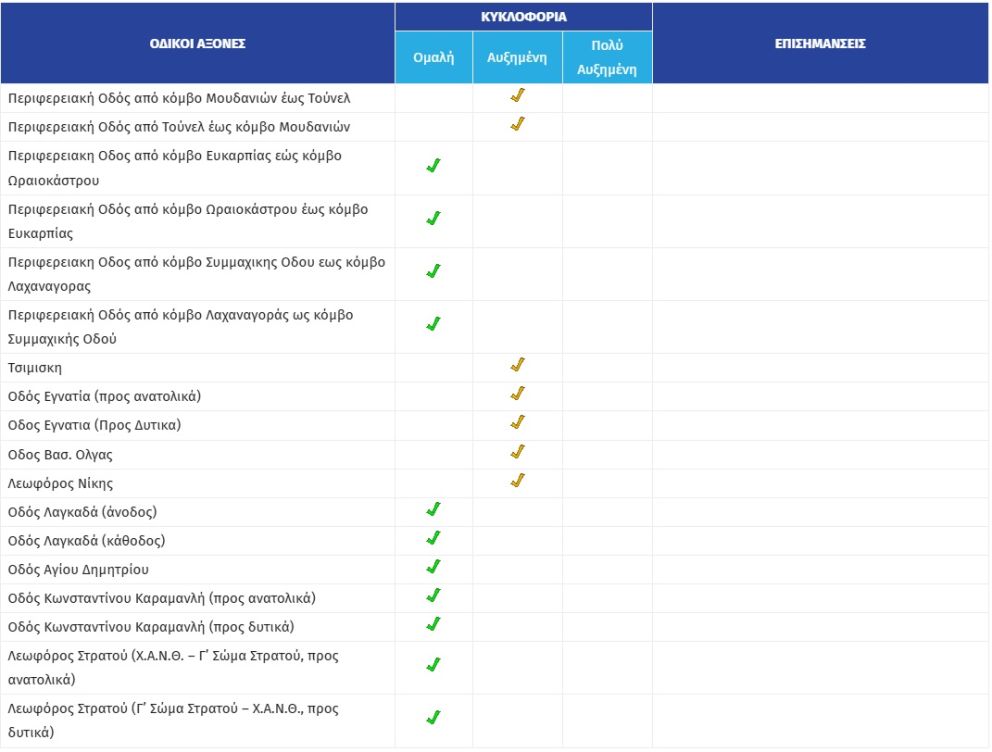The image size is (992, 752).
Task: Select the Πολύ Αυξημένη column header
Action: pyautogui.click(x=607, y=57)
